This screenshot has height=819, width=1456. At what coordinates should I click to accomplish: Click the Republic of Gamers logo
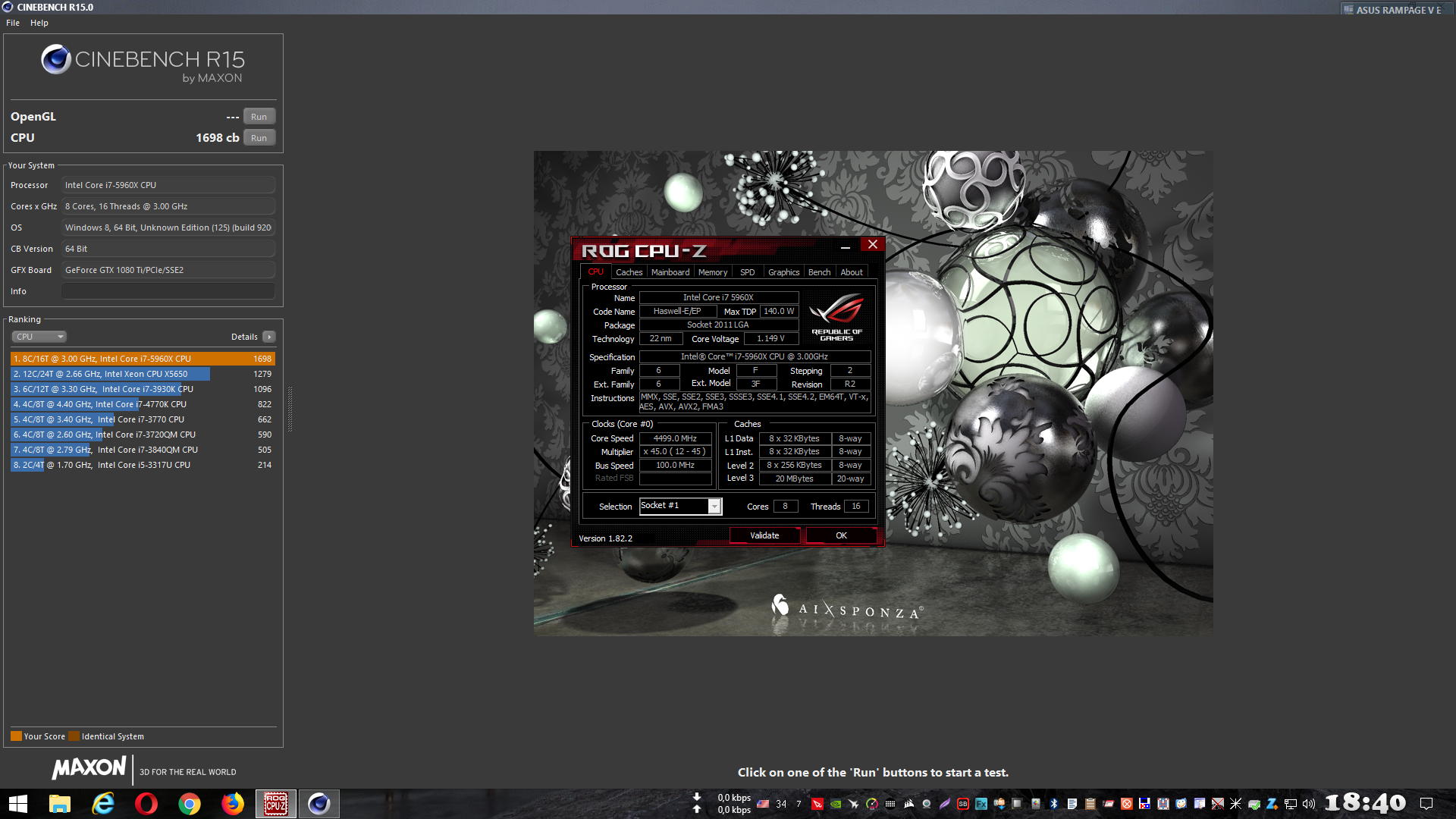(x=836, y=318)
